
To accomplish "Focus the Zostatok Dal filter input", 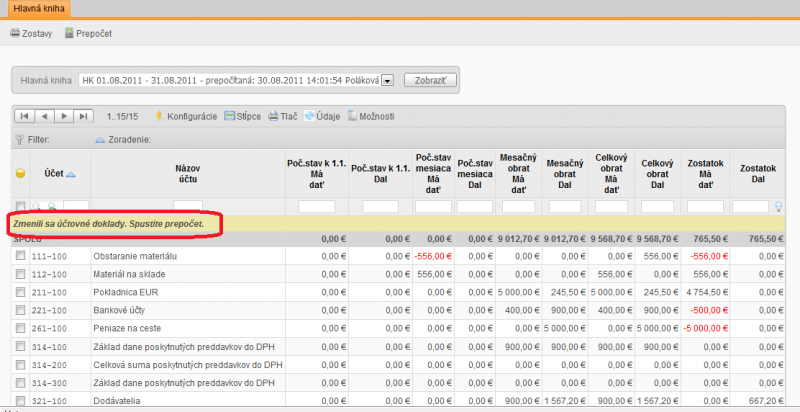I will coord(751,206).
